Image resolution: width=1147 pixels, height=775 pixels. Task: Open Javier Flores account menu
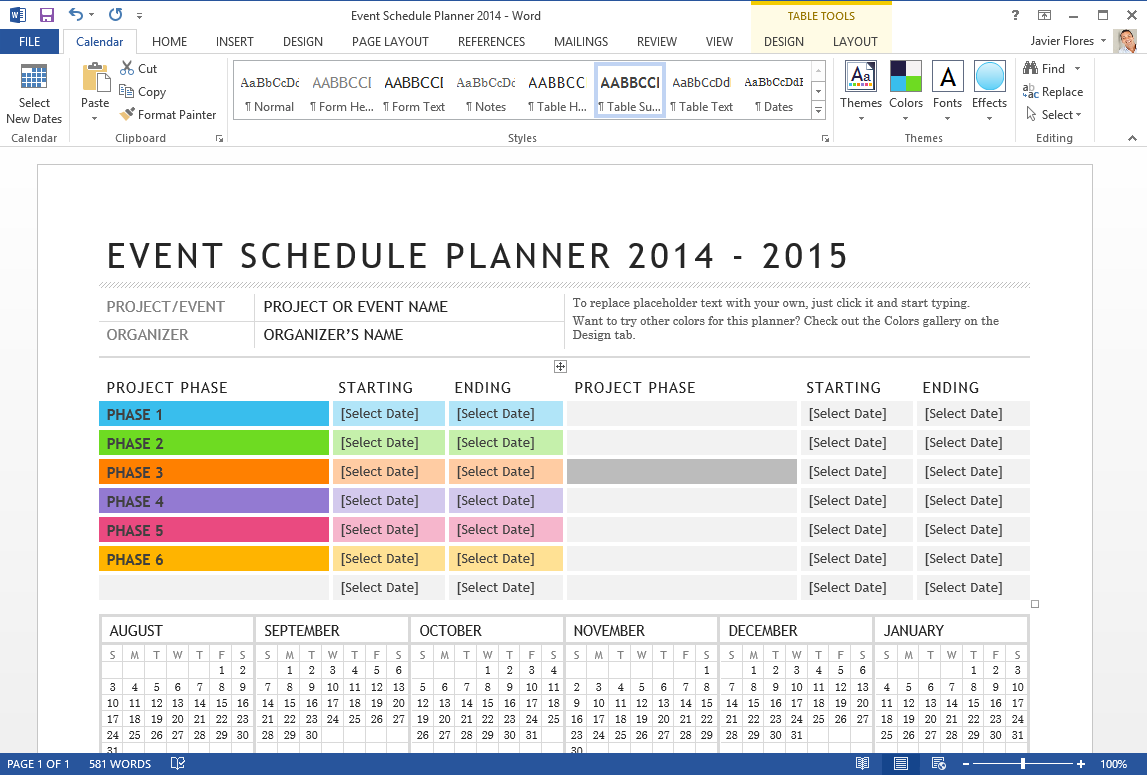[x=1069, y=41]
